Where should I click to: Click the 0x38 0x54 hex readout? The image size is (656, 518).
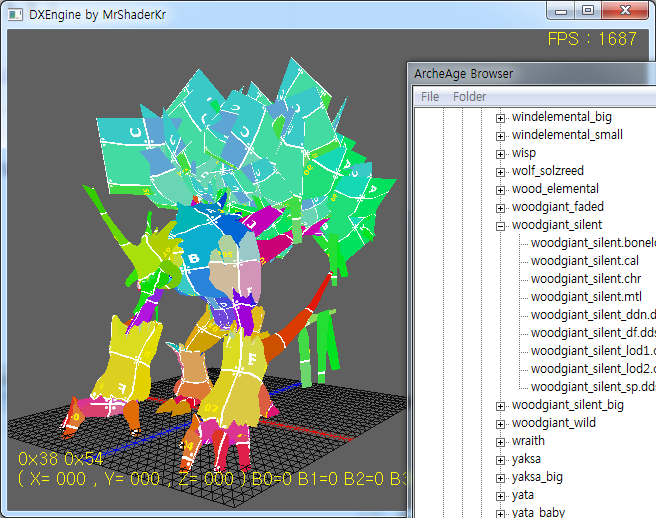(x=61, y=459)
